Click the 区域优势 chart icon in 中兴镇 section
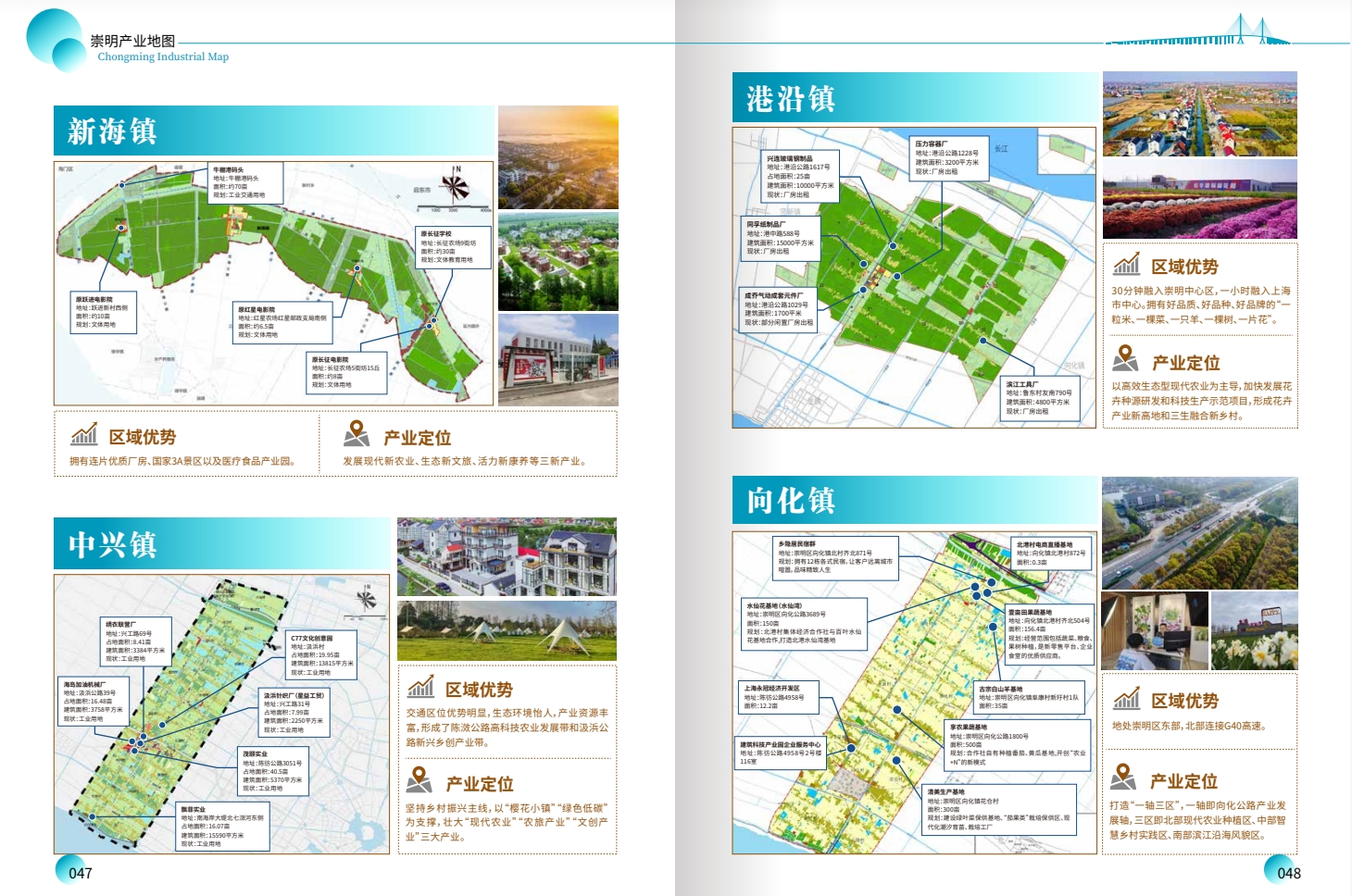The width and height of the screenshot is (1352, 896). pyautogui.click(x=420, y=687)
